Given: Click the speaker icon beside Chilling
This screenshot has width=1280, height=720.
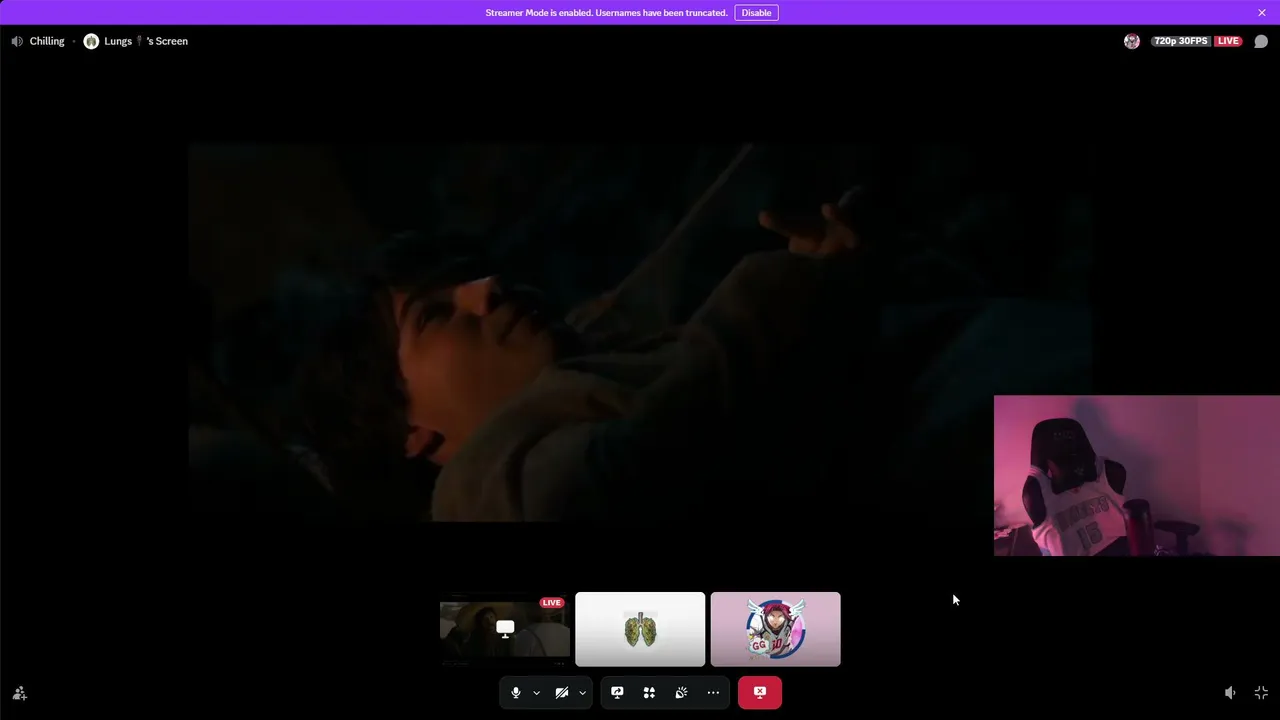Looking at the screenshot, I should tap(17, 41).
